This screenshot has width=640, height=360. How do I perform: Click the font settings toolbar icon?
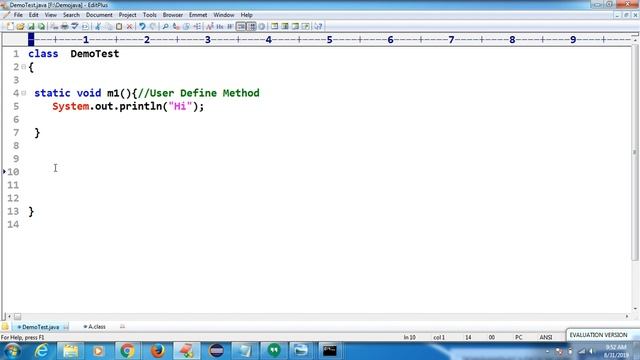pyautogui.click(x=210, y=27)
